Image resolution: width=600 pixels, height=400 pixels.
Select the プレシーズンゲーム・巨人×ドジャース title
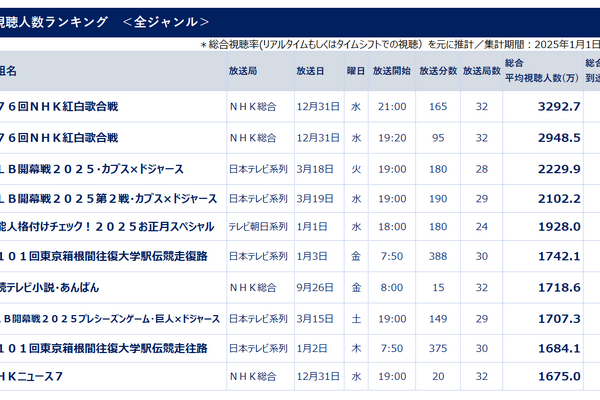(x=110, y=318)
